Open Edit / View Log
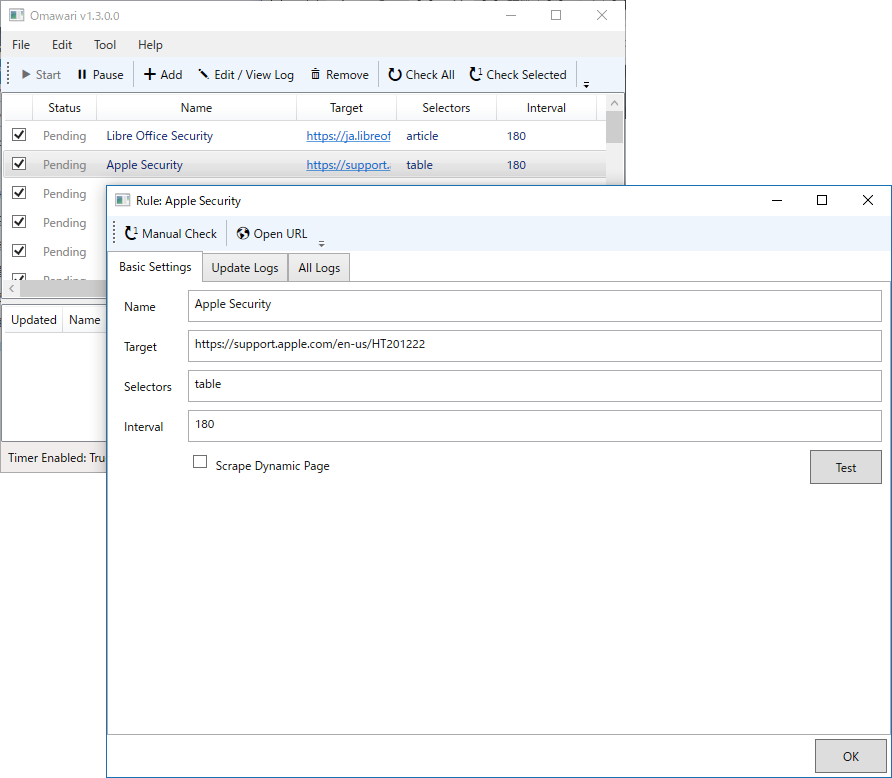The height and width of the screenshot is (778, 892). point(246,75)
